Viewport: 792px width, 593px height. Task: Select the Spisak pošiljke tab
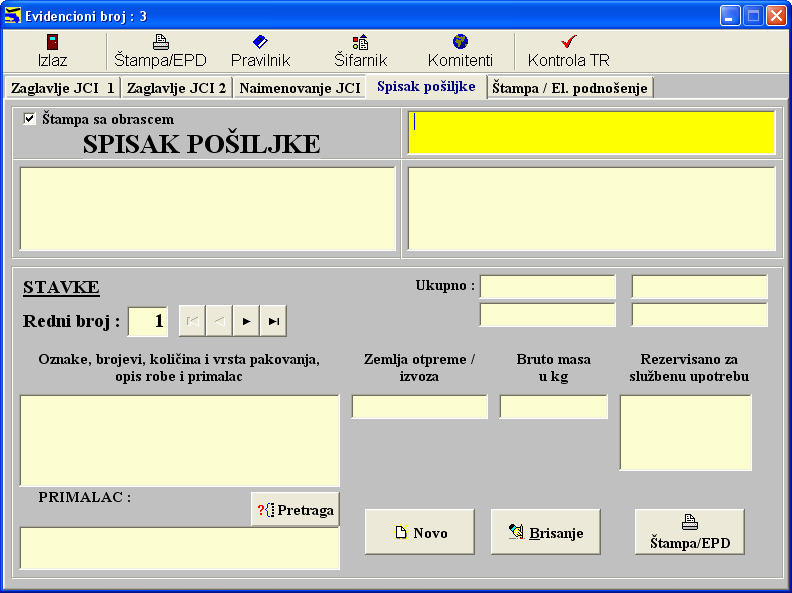tap(426, 86)
